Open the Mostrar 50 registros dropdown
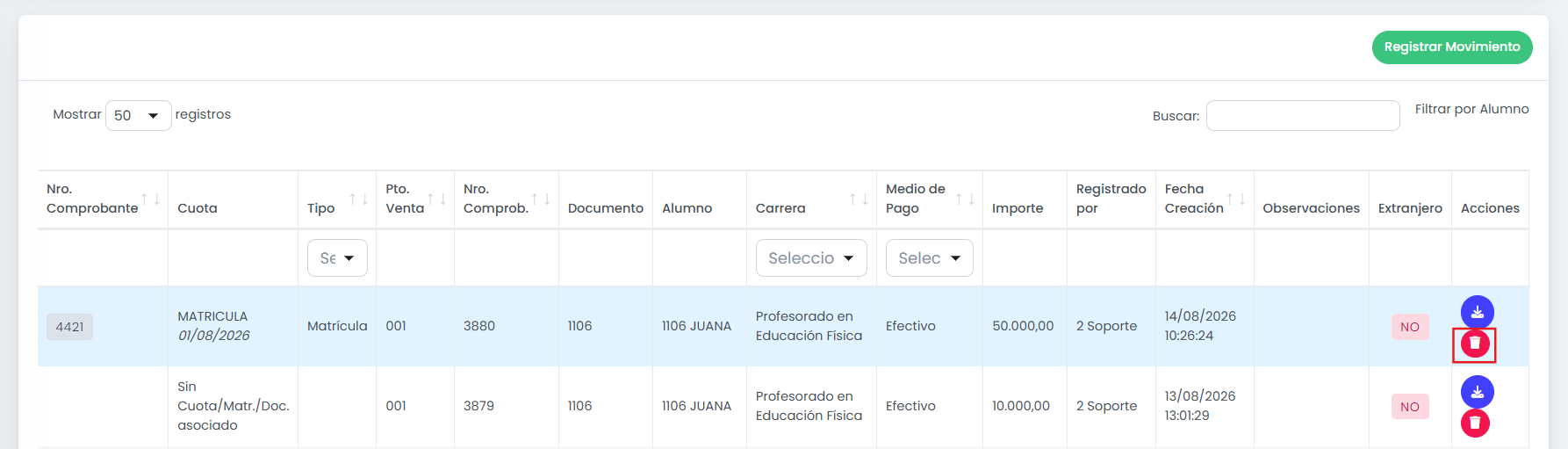The width and height of the screenshot is (1568, 449). click(x=138, y=115)
